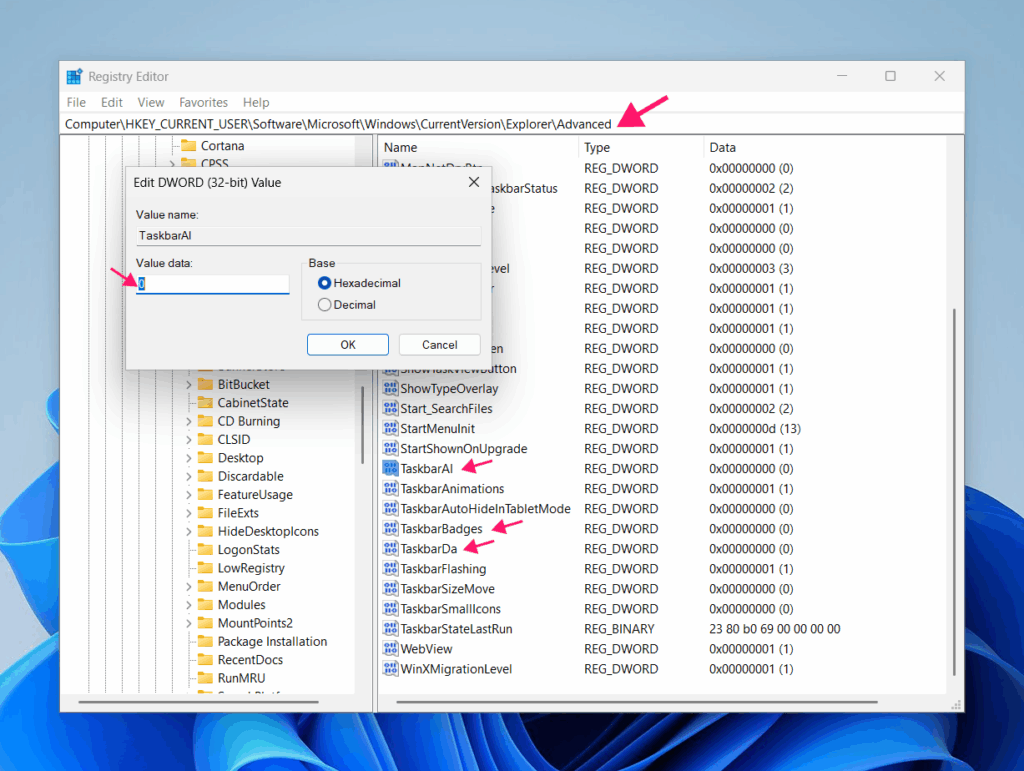
Task: Select the TaskbarBadges value icon
Action: (391, 528)
